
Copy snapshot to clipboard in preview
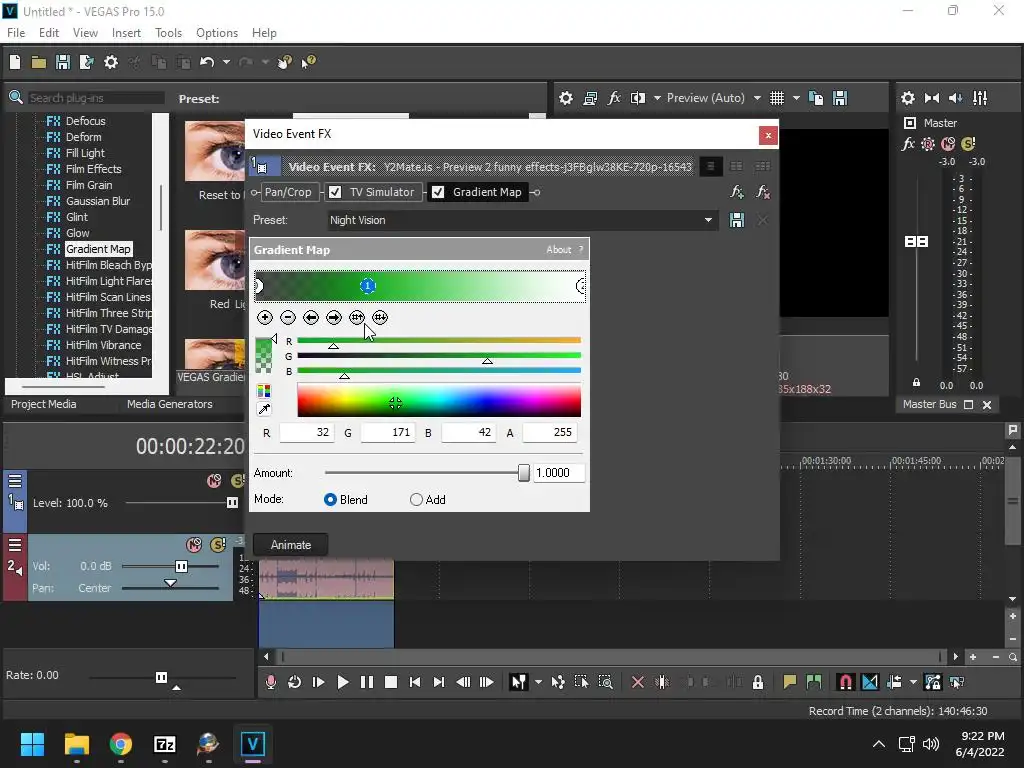pyautogui.click(x=816, y=99)
